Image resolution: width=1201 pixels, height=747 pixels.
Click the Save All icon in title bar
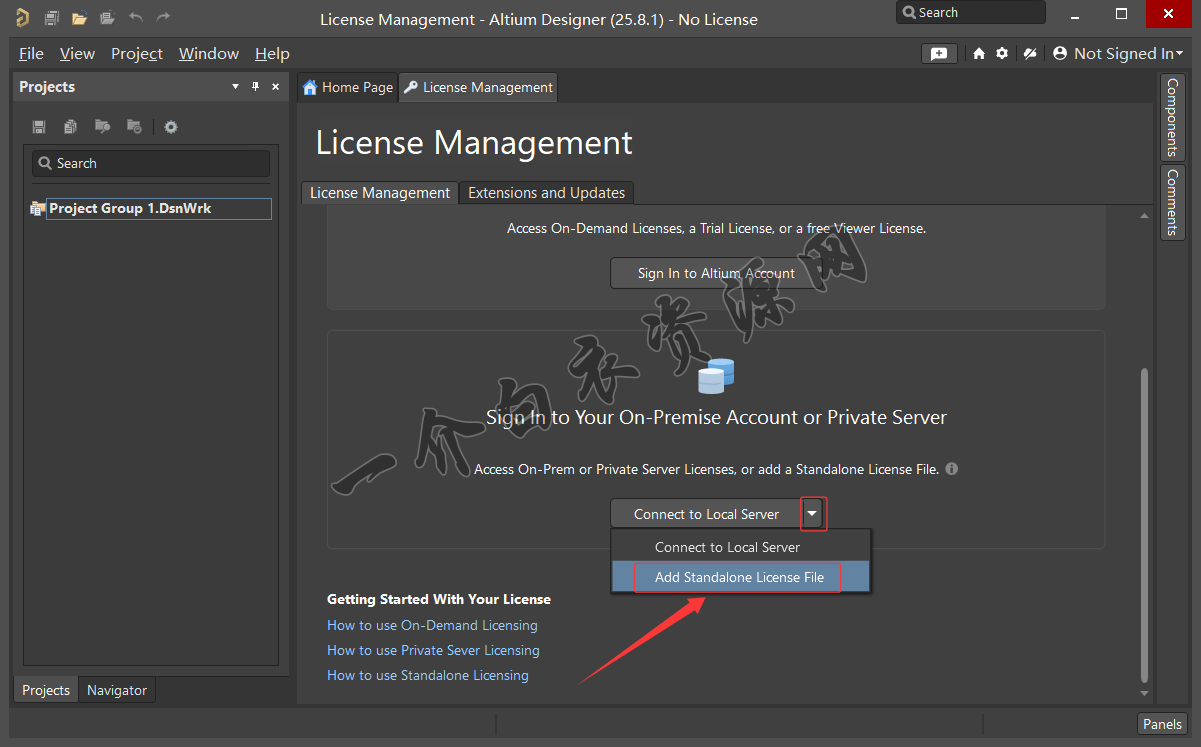[52, 17]
